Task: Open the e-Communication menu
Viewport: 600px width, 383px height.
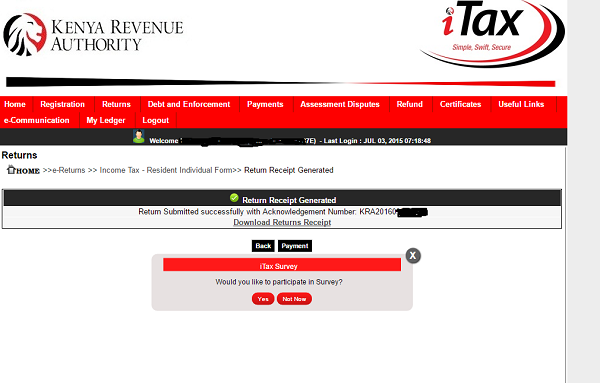Action: [37, 120]
